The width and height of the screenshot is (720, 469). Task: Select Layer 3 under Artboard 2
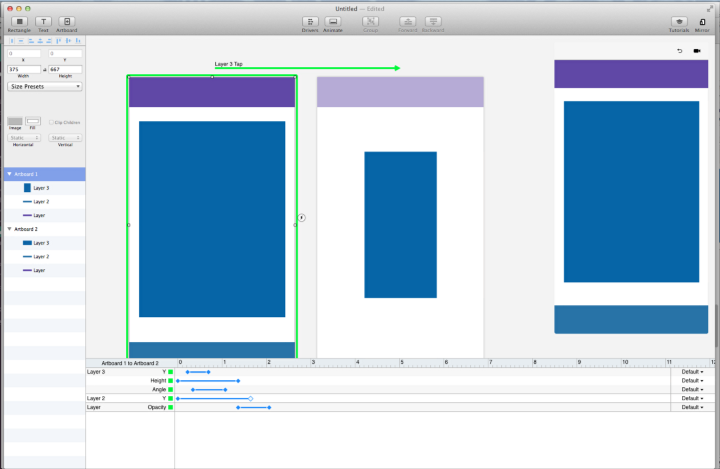pyautogui.click(x=45, y=243)
